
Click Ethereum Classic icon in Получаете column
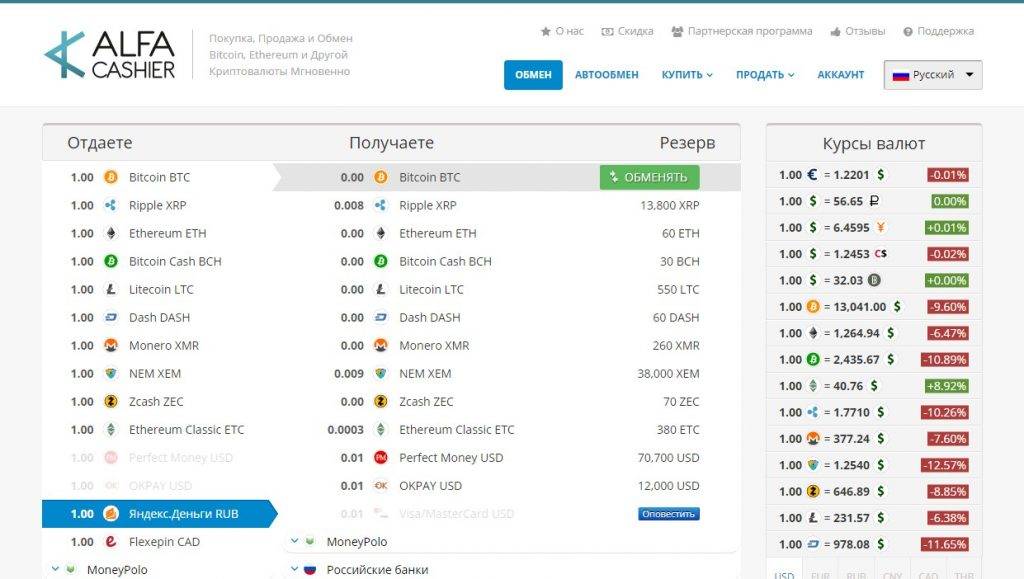click(x=381, y=430)
